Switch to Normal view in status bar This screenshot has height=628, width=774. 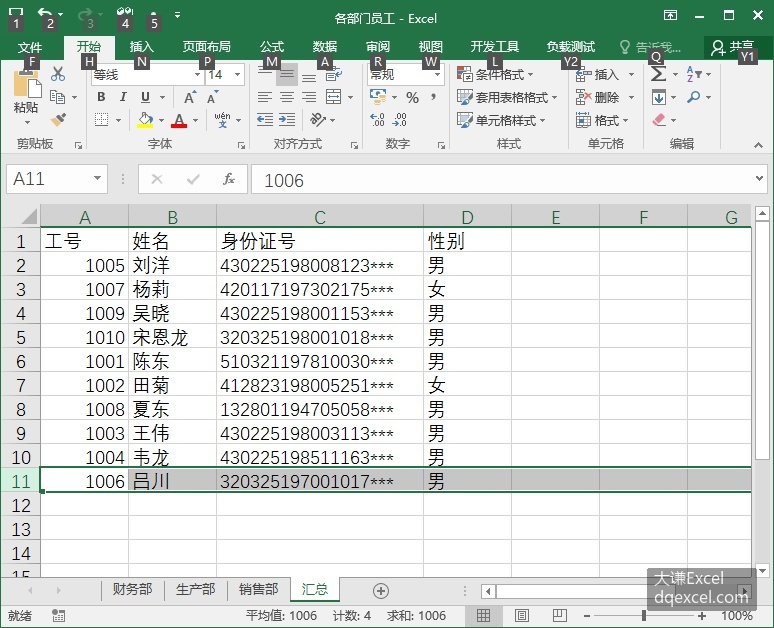coord(483,615)
